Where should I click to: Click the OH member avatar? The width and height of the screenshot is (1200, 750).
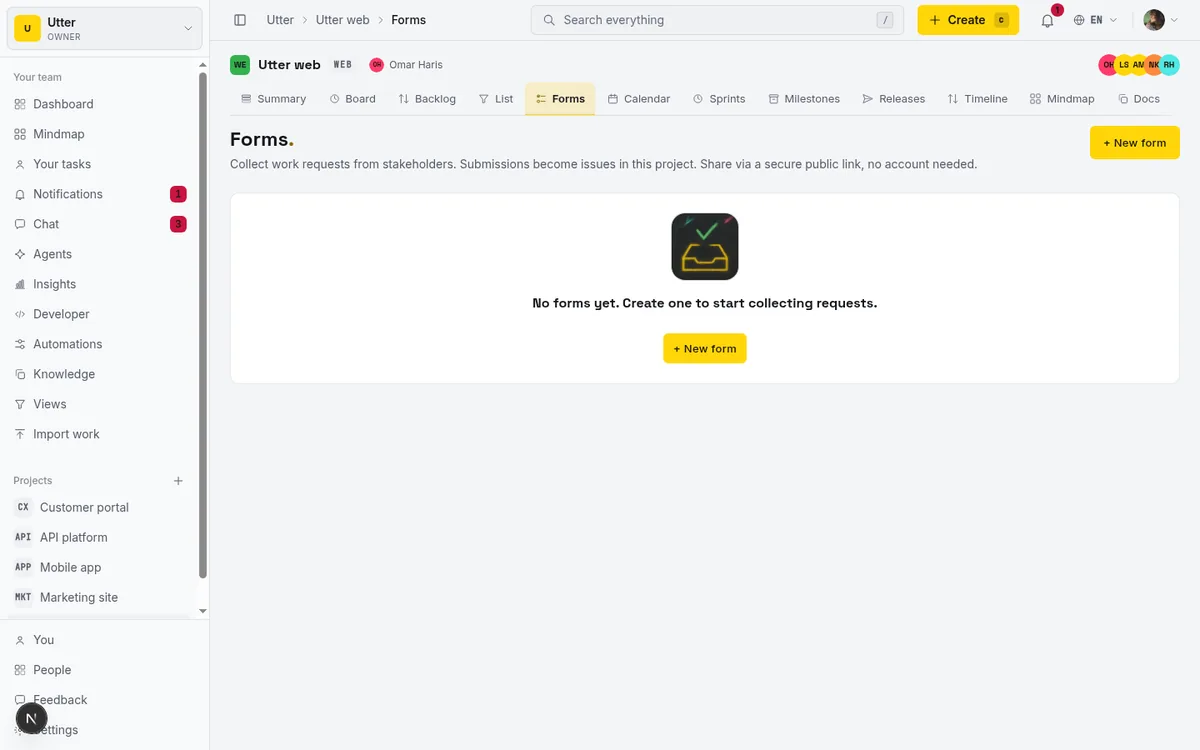tap(1108, 65)
